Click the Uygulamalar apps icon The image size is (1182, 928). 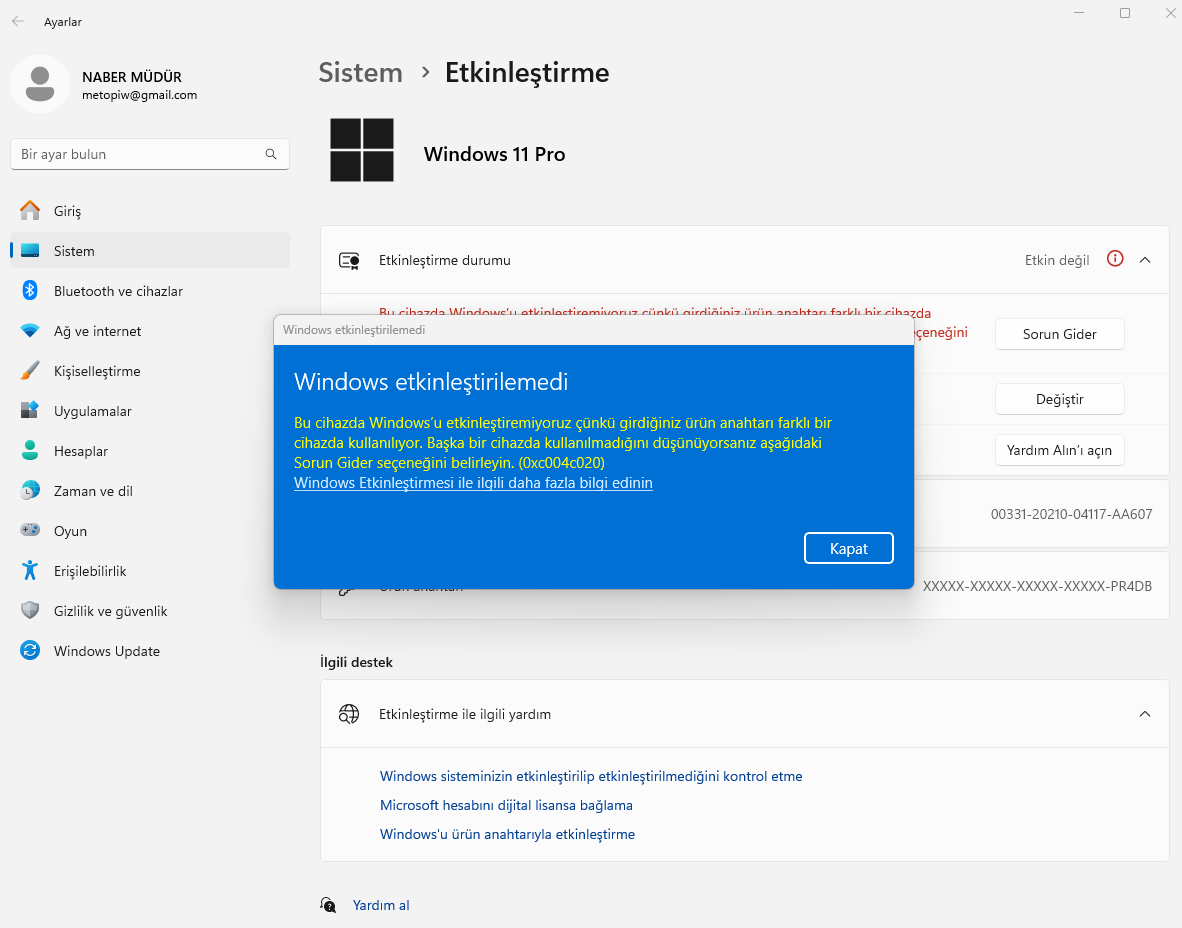tap(30, 410)
